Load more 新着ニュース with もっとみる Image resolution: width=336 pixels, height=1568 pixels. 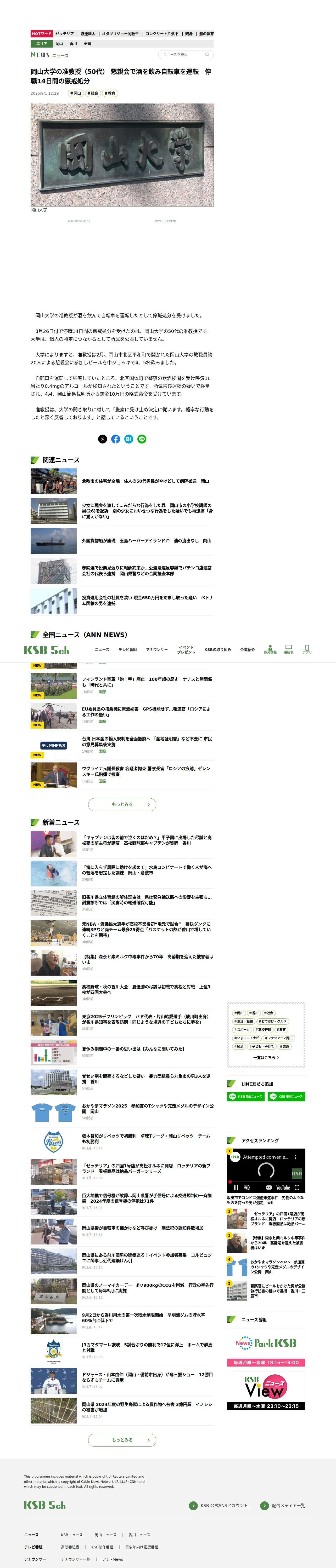tap(122, 1440)
